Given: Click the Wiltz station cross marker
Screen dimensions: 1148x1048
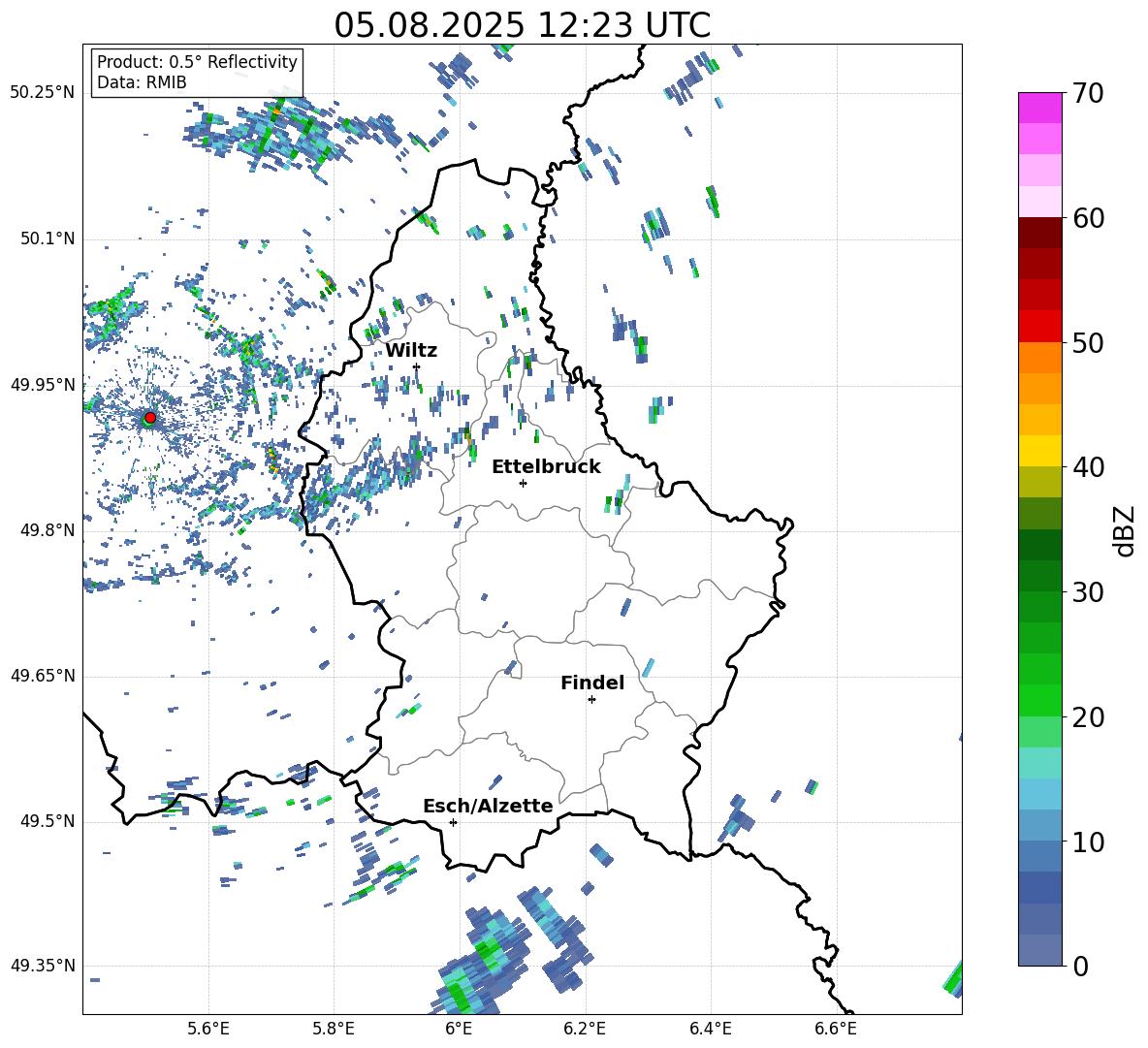Looking at the screenshot, I should point(416,366).
